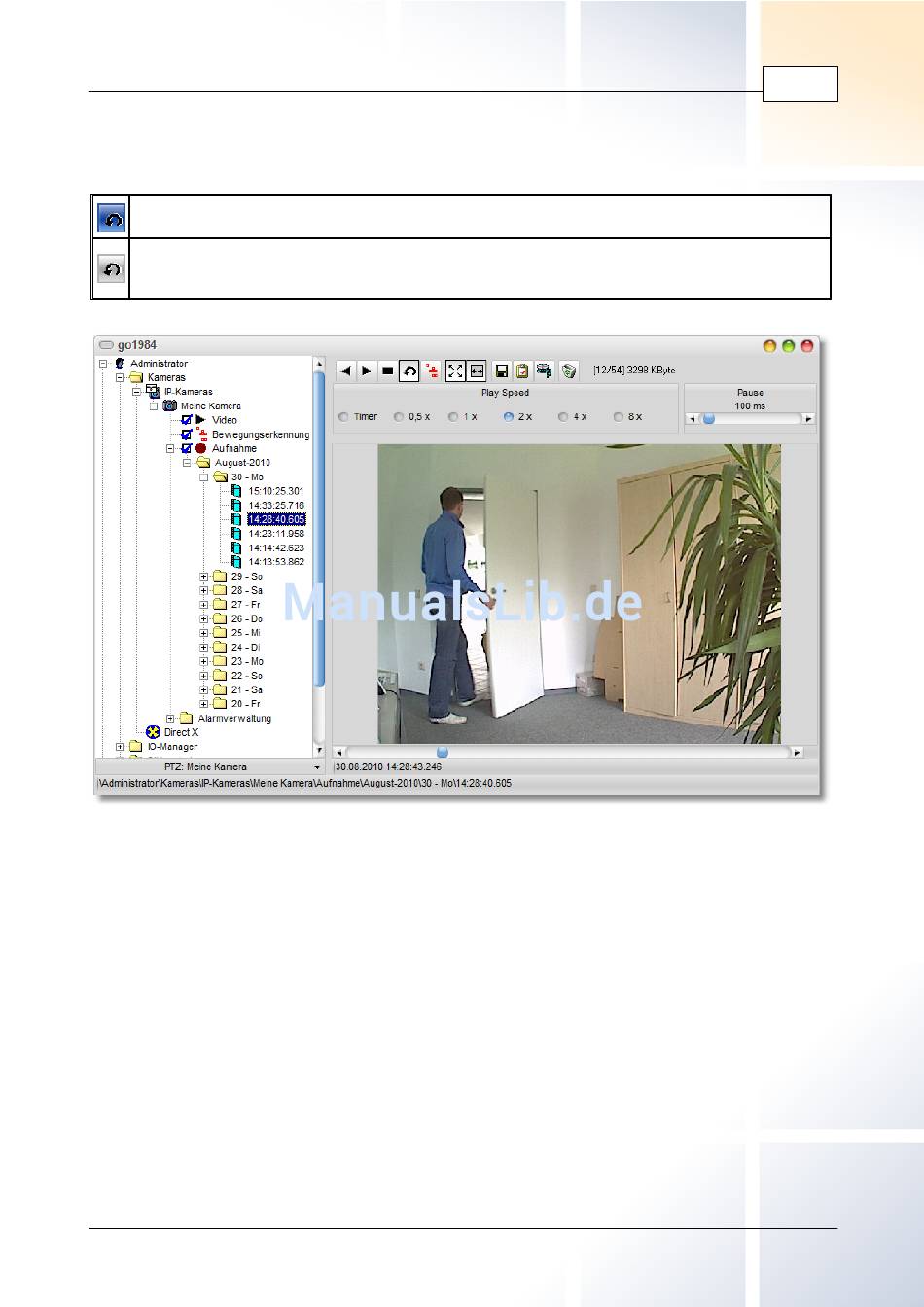
Task: Click film icon beside recording 14:23:11.958
Action: click(236, 534)
